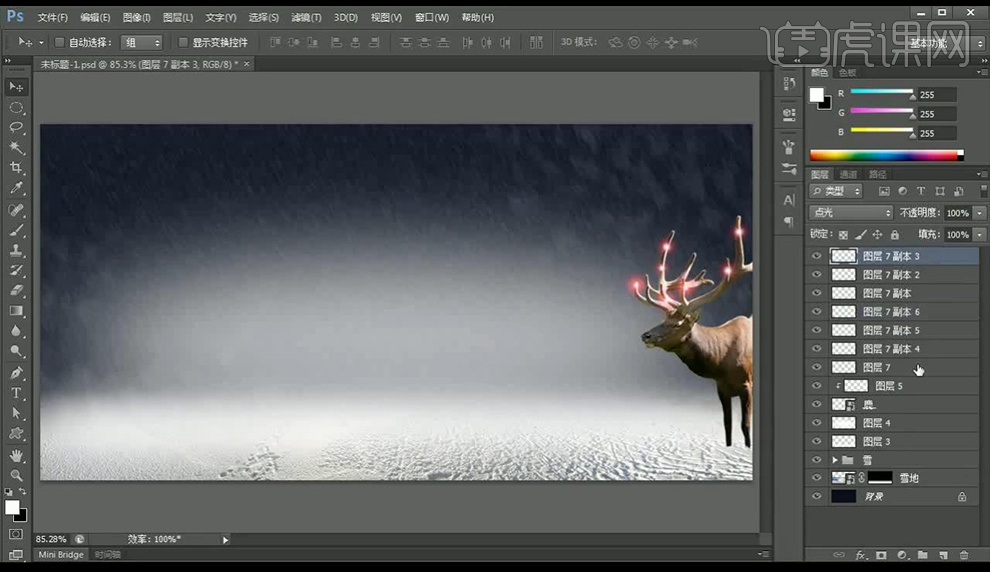Toggle Quick Mask mode icon
990x572 pixels.
coord(16,534)
